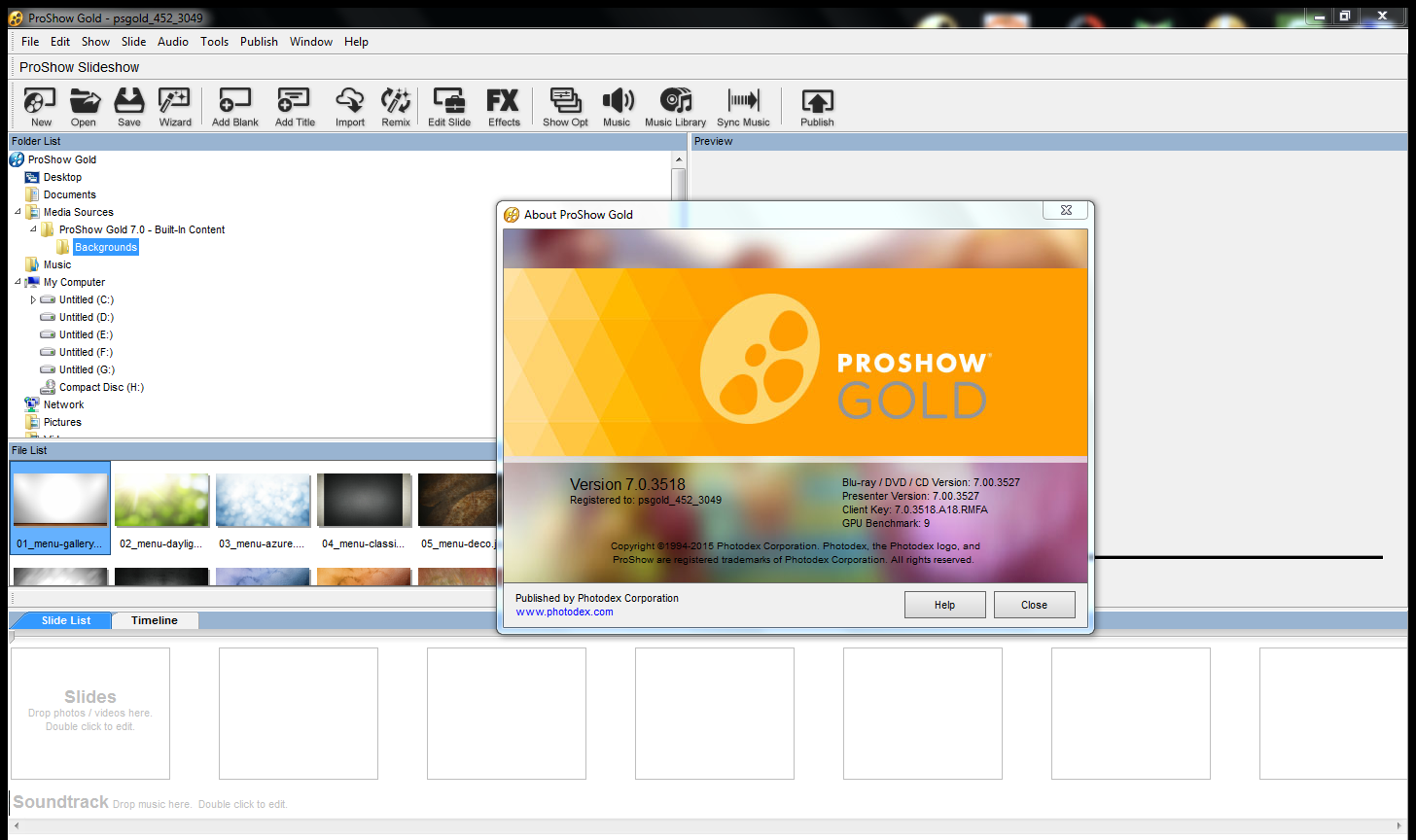1416x840 pixels.
Task: Select Untitled (G:) drive
Action: [x=87, y=369]
